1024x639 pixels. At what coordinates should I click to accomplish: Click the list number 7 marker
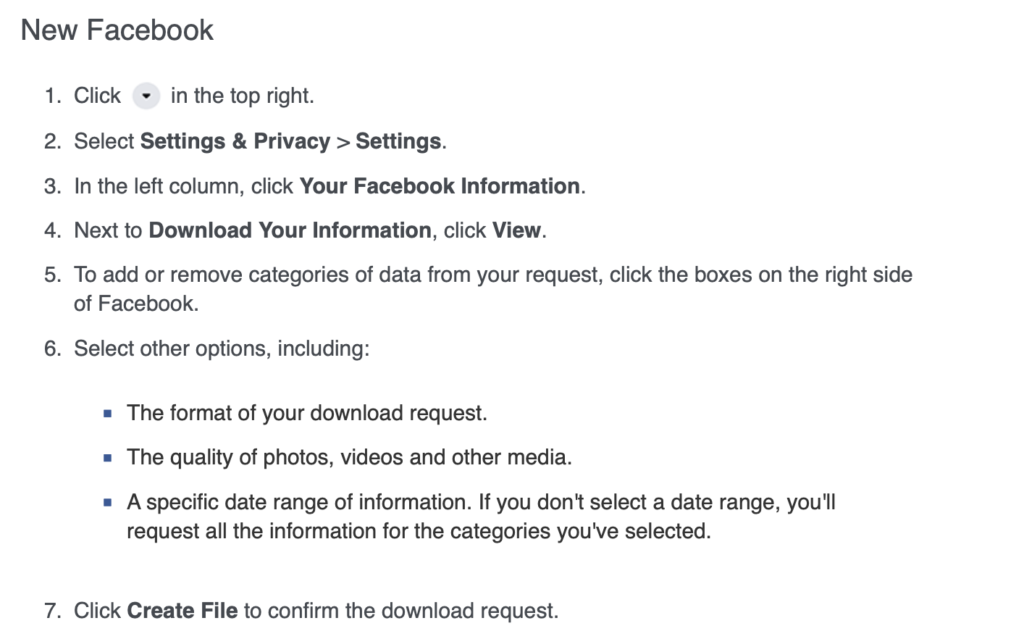[x=52, y=610]
